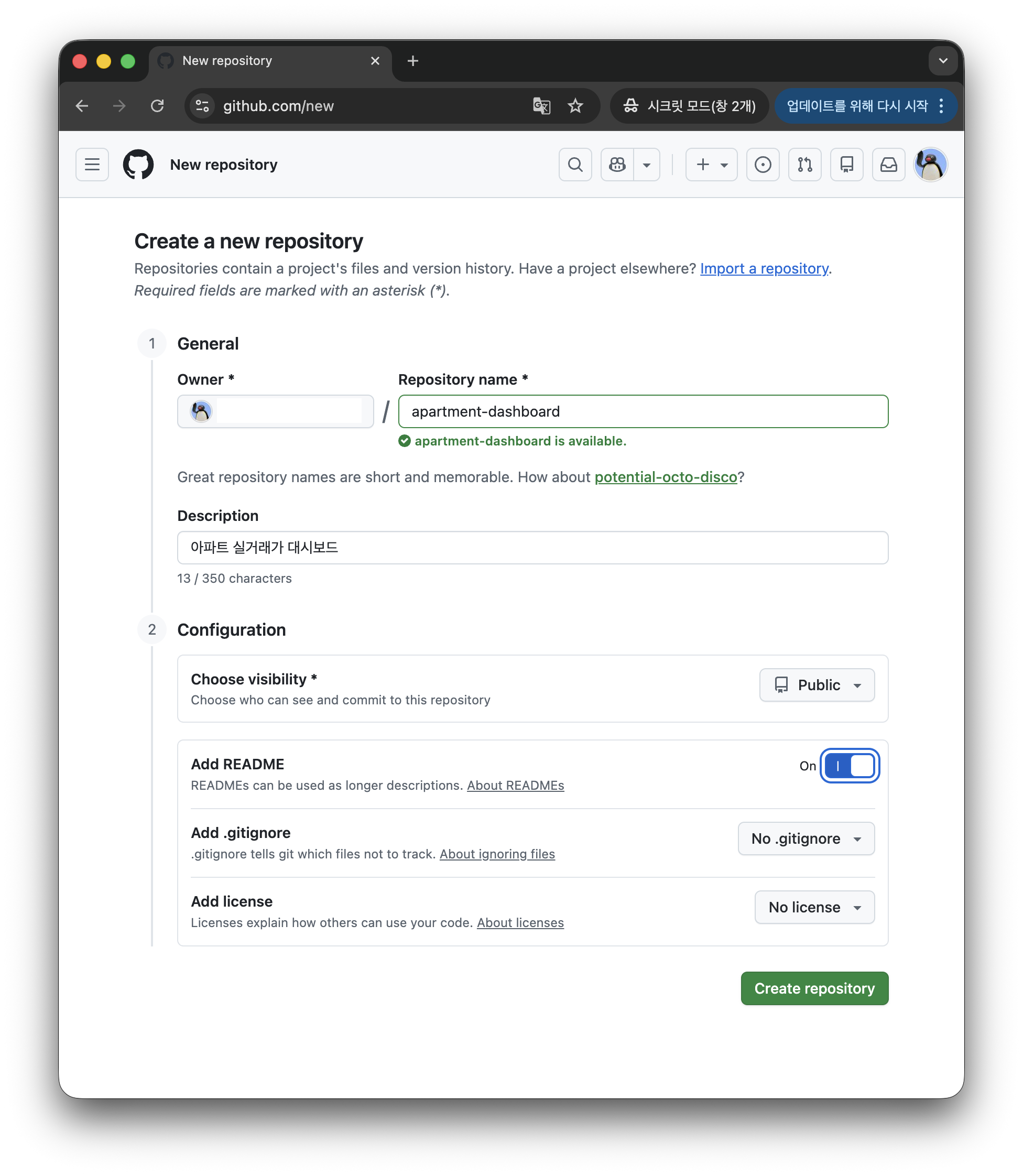Open the GitHub search icon
The image size is (1023, 1176).
[575, 165]
